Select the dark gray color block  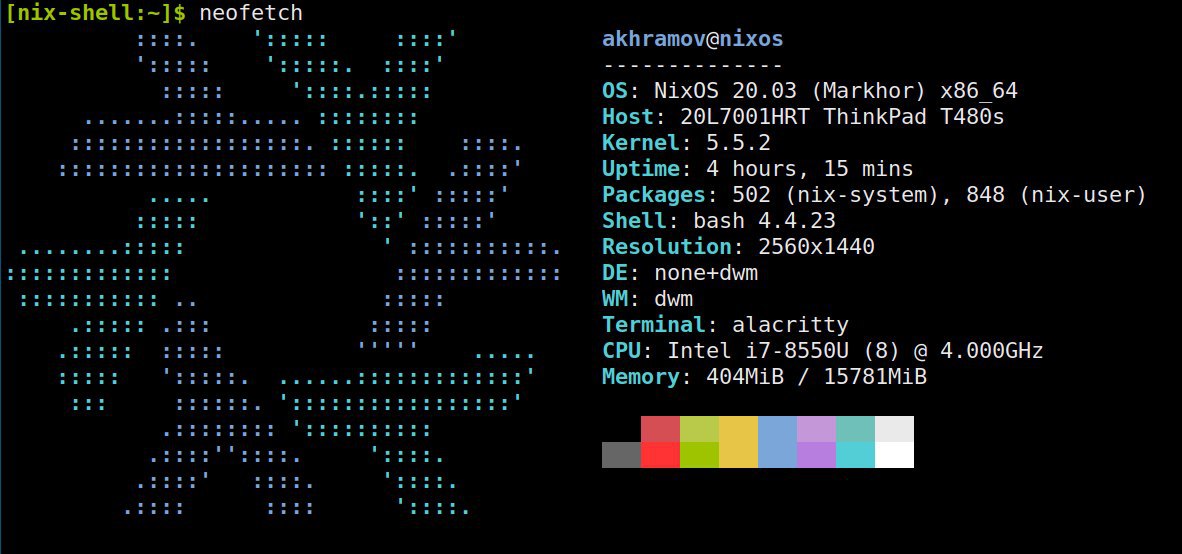point(621,455)
